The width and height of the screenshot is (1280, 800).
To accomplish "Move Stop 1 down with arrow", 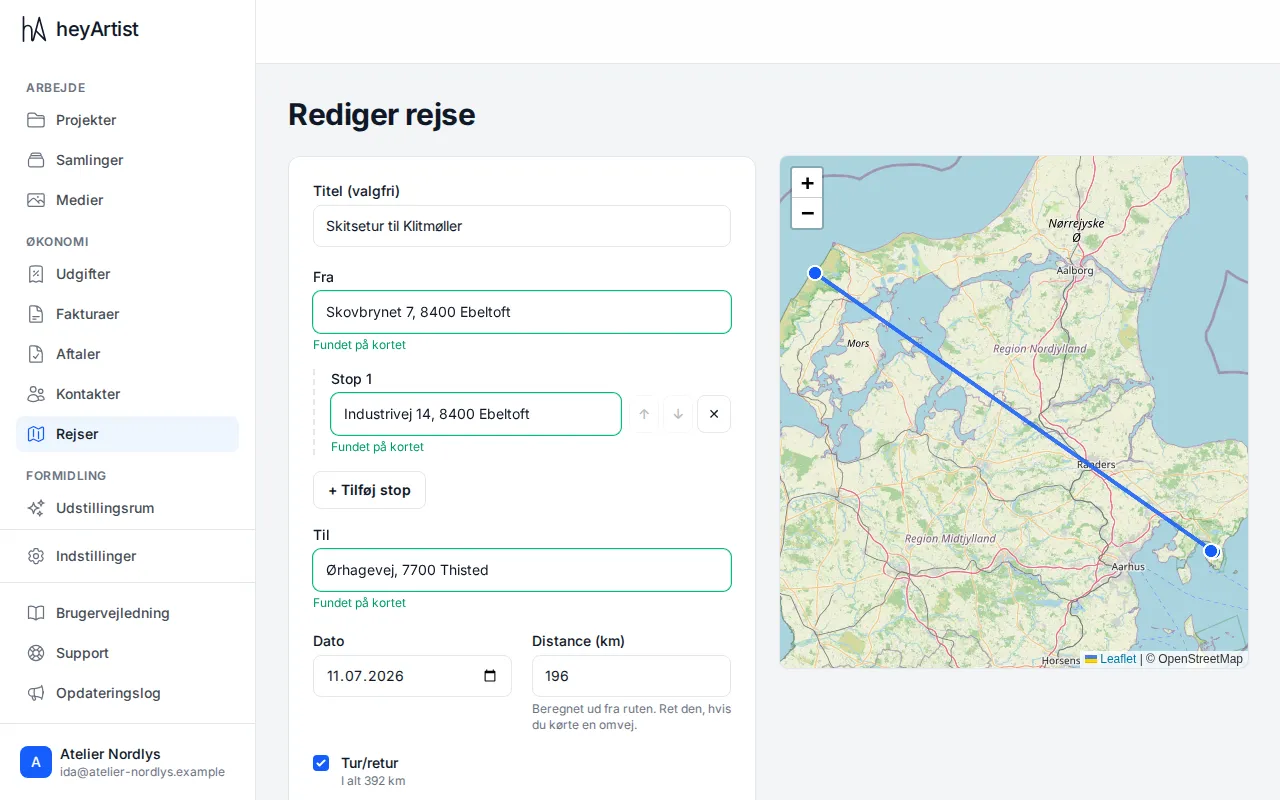I will pyautogui.click(x=678, y=414).
